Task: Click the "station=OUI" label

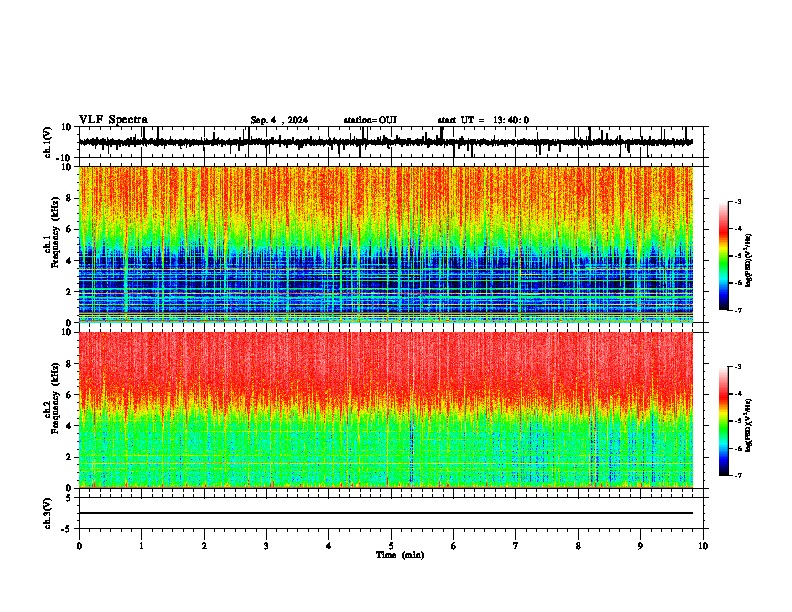Action: tap(370, 120)
